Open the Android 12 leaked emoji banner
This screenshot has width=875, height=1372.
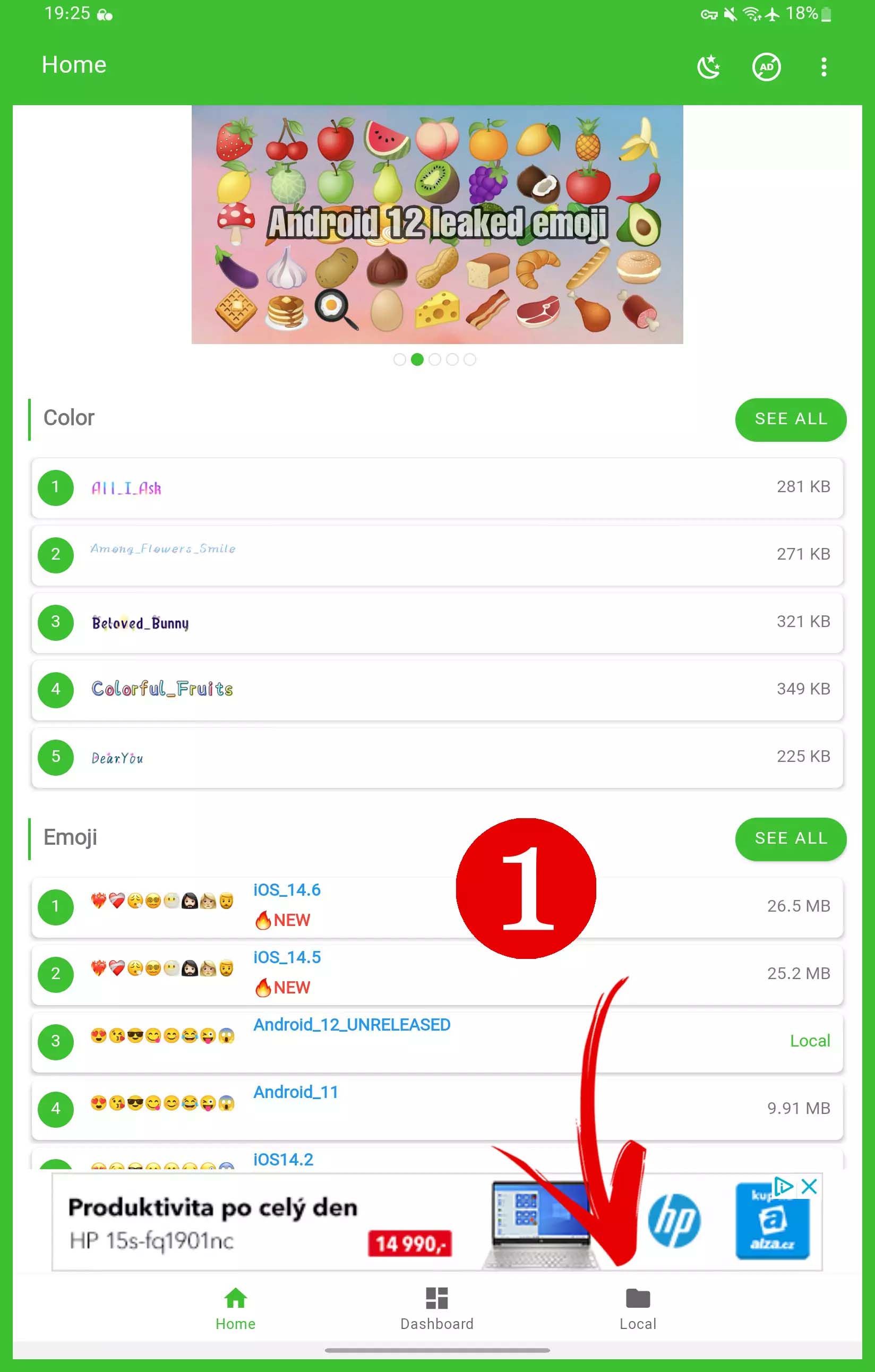click(x=437, y=224)
